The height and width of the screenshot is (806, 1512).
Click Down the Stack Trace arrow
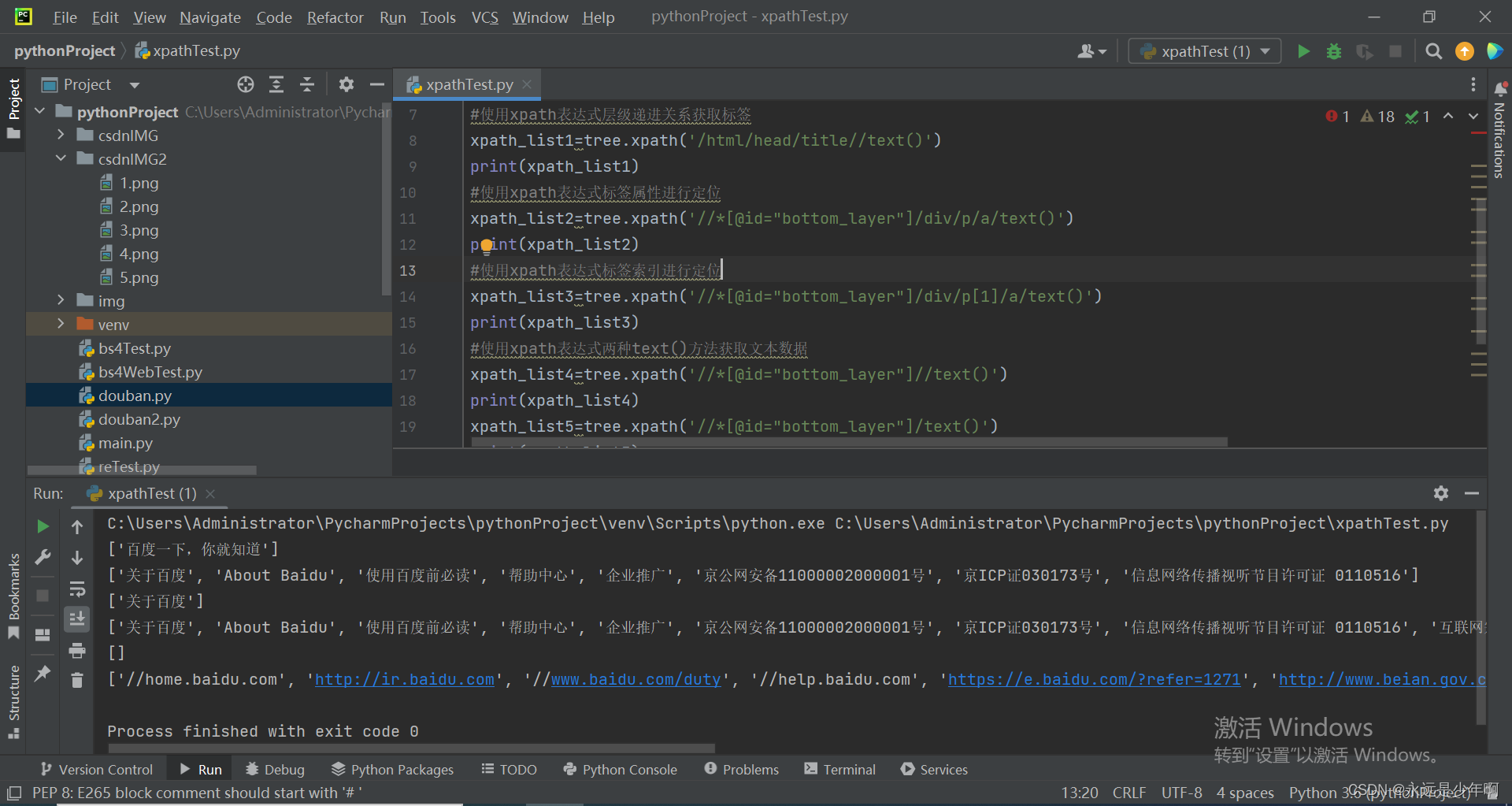(77, 558)
